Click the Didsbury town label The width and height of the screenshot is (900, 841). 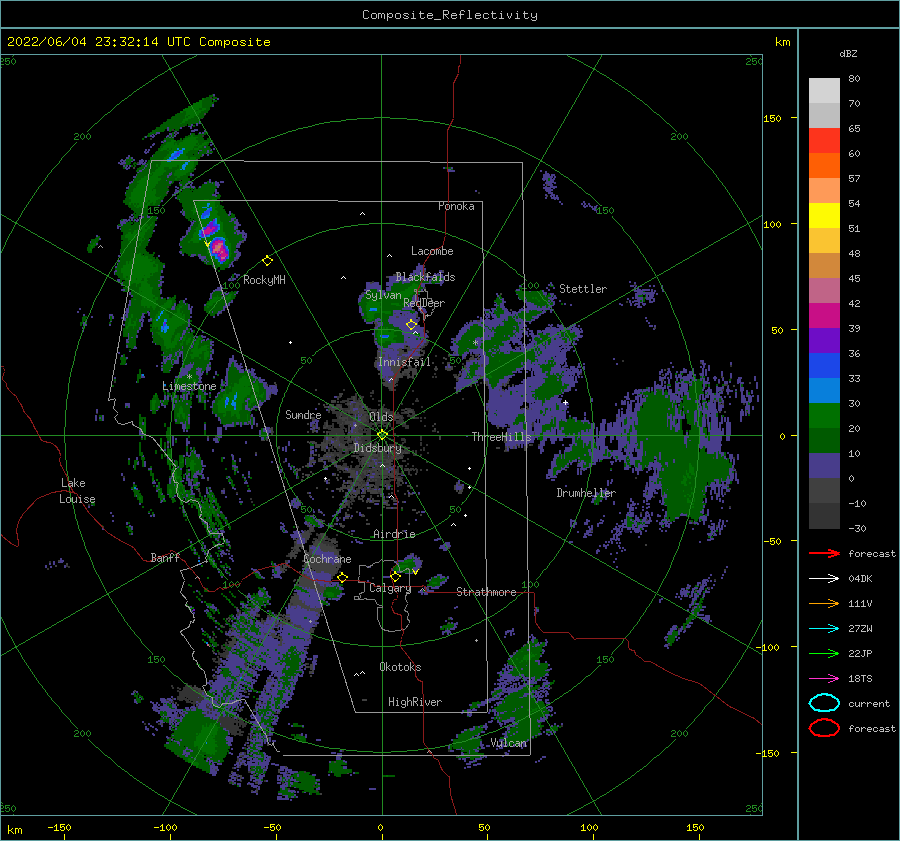click(378, 448)
